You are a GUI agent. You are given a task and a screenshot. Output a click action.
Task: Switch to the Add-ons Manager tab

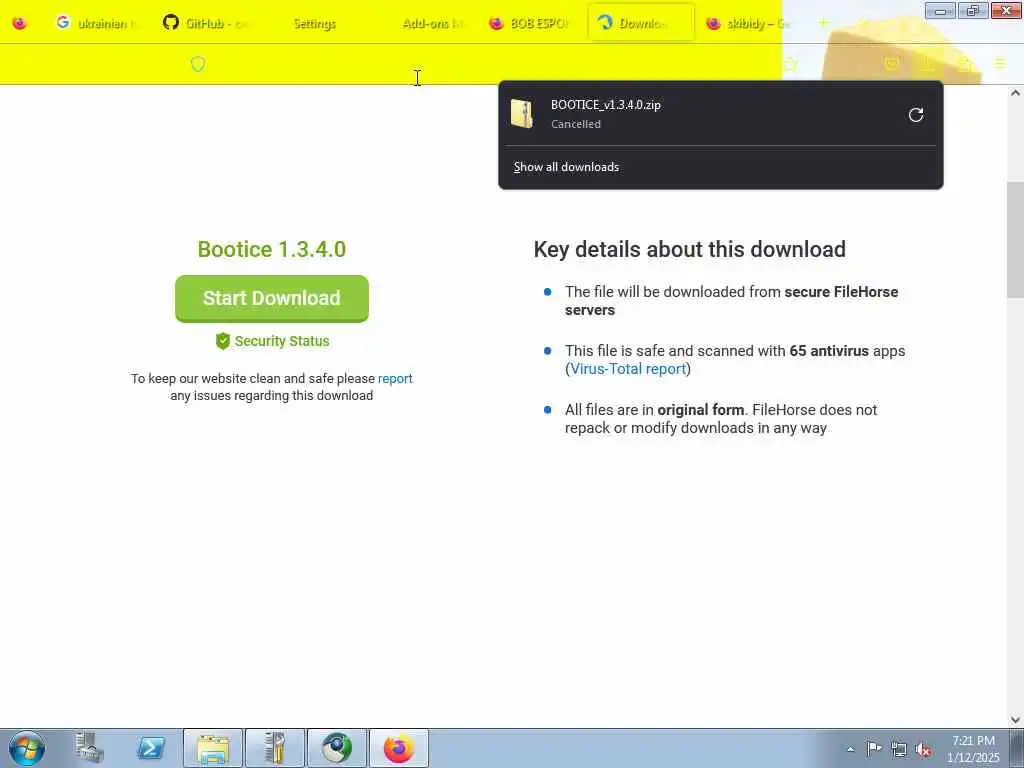point(424,23)
